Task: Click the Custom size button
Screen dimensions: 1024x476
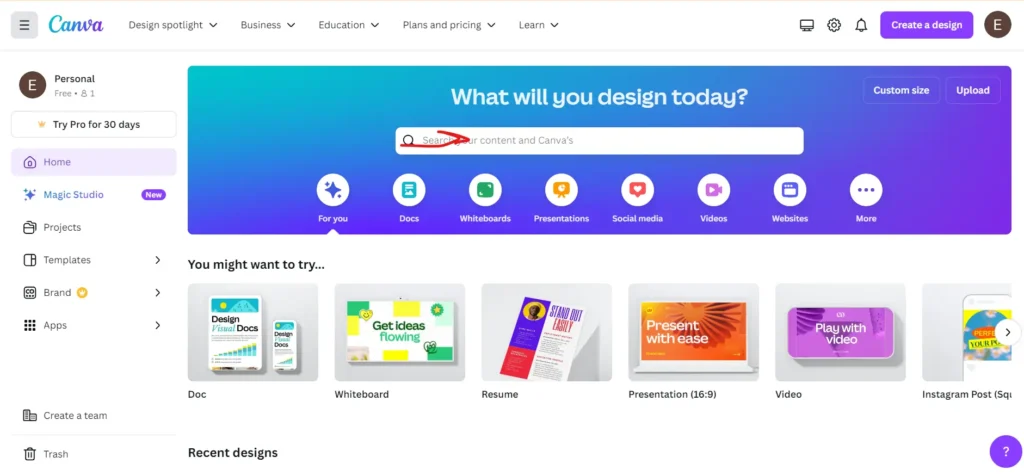Action: point(901,90)
